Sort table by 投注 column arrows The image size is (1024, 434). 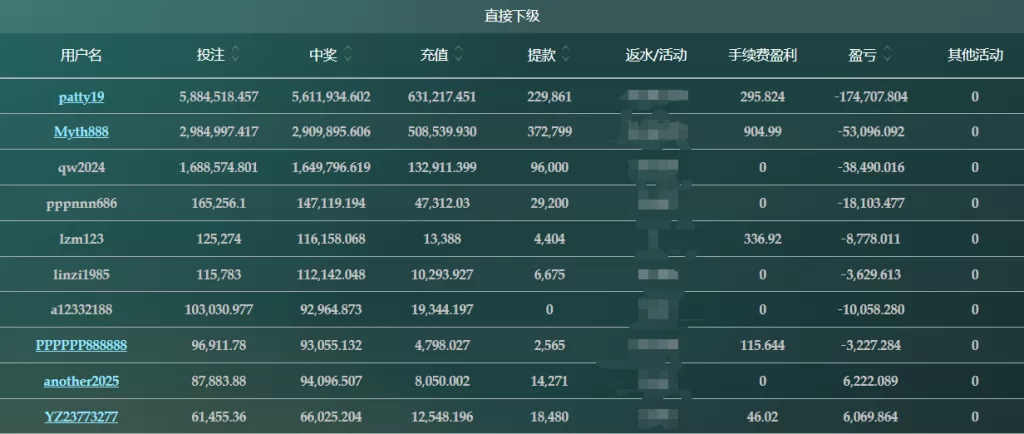point(236,55)
